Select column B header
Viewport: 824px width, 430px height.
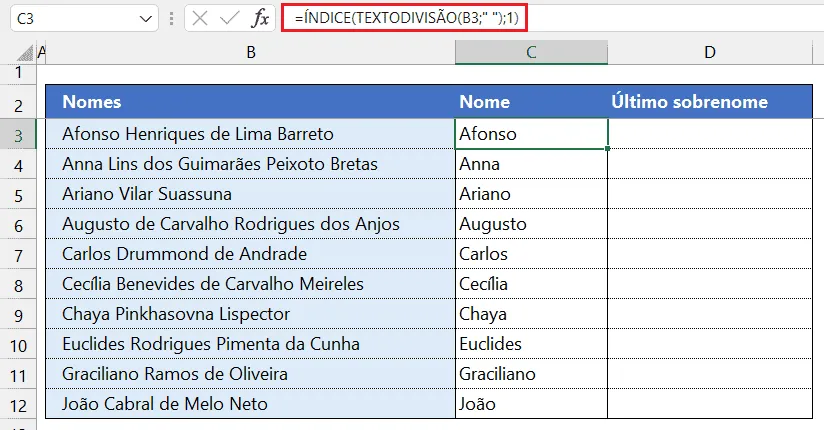251,53
